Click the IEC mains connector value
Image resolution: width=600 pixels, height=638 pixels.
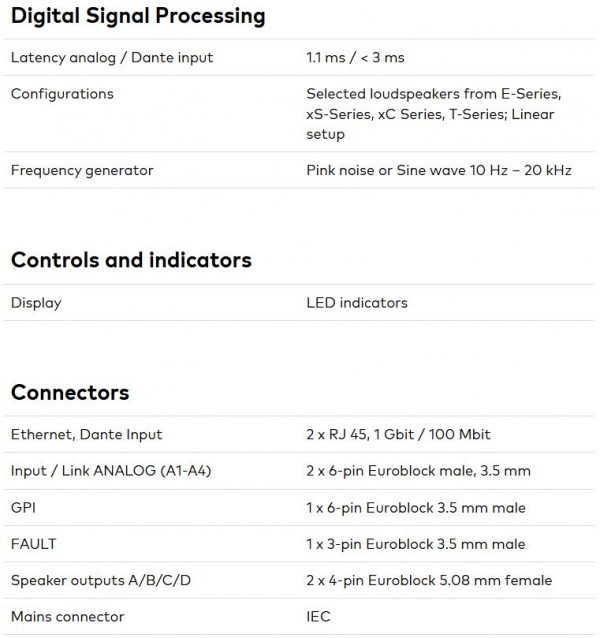(319, 617)
